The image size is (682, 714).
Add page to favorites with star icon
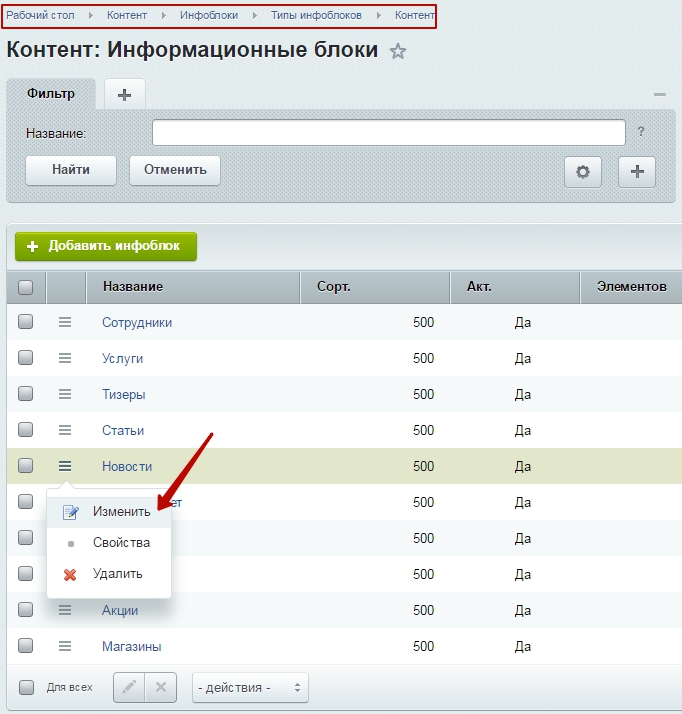(398, 52)
